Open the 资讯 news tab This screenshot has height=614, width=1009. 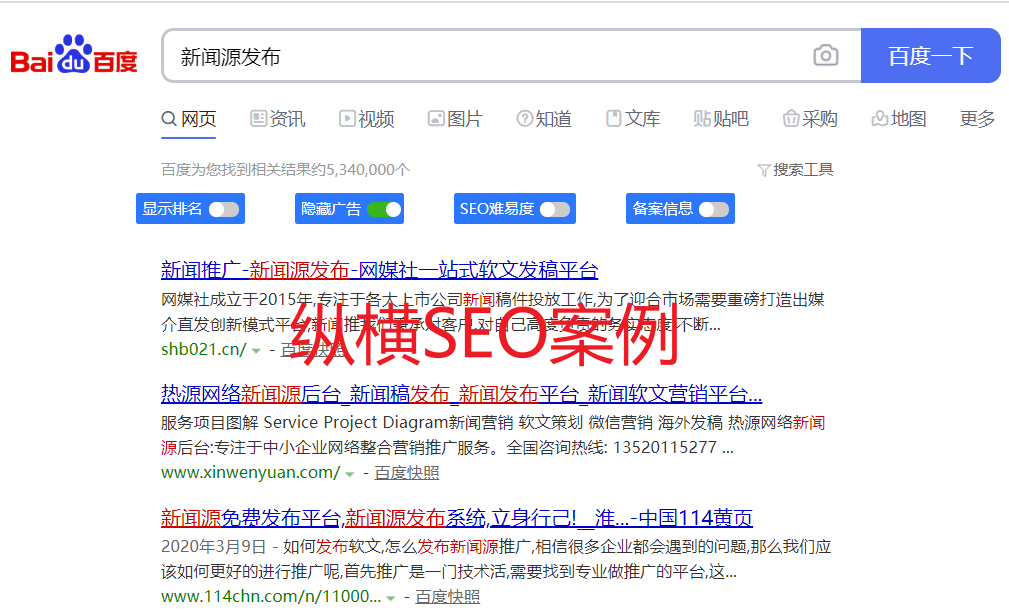(x=277, y=119)
